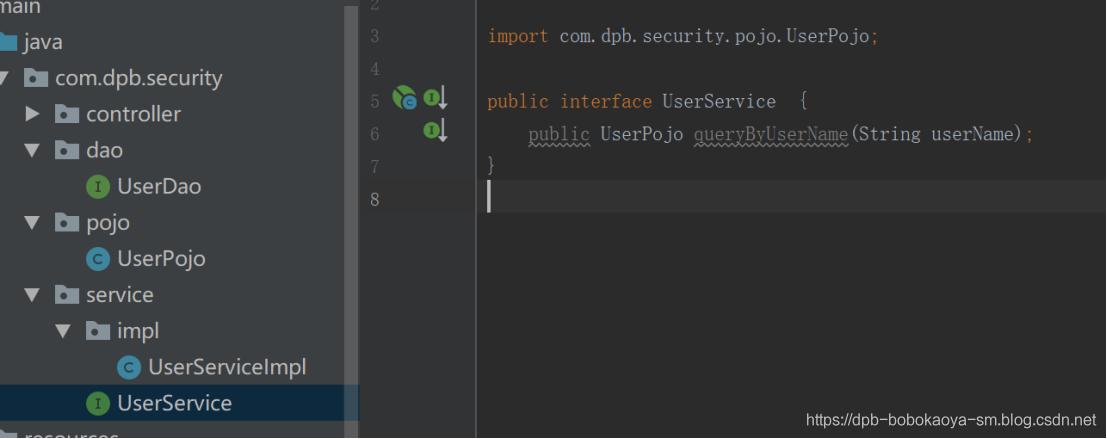Expand the controller package
The width and height of the screenshot is (1107, 439).
pos(32,113)
